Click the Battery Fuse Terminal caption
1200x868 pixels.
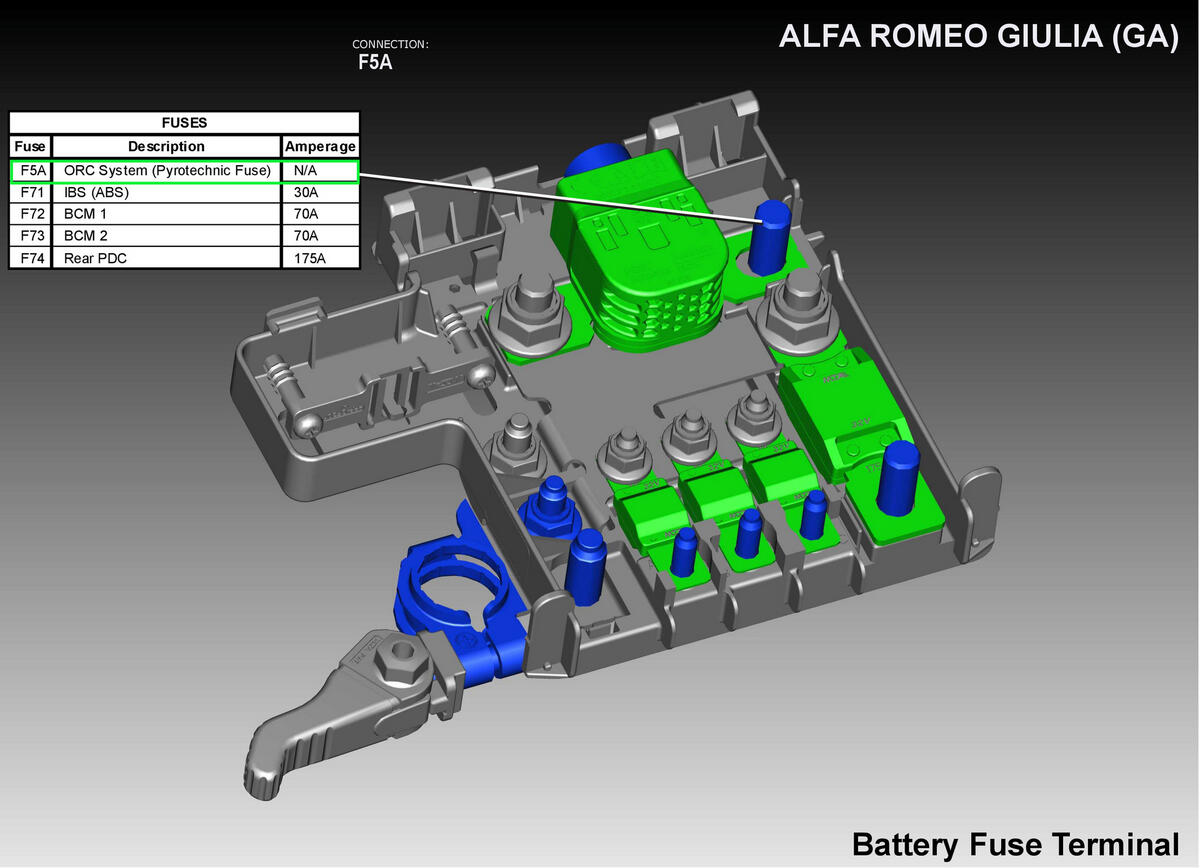[x=1016, y=843]
